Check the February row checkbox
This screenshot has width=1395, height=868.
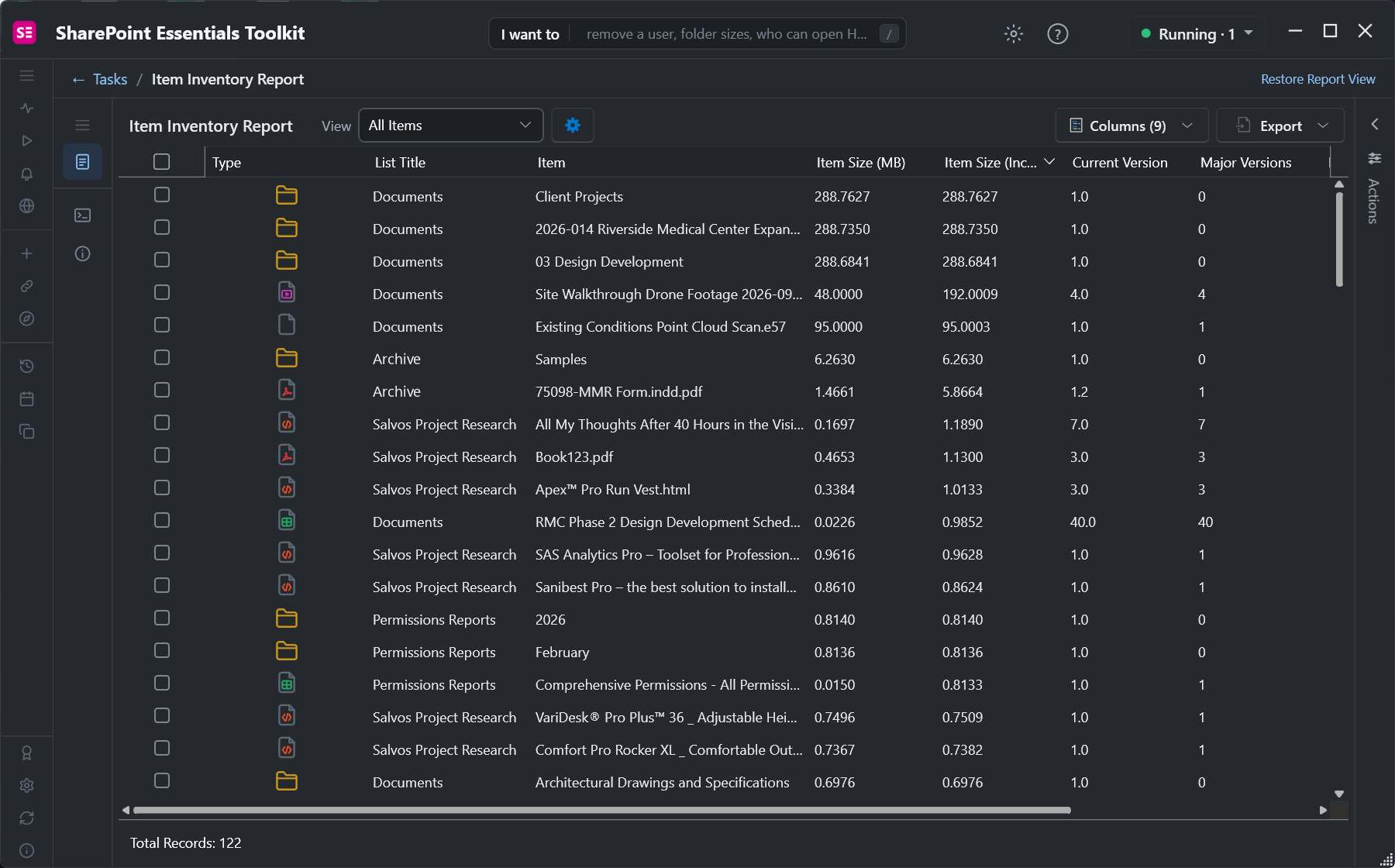[x=162, y=650]
